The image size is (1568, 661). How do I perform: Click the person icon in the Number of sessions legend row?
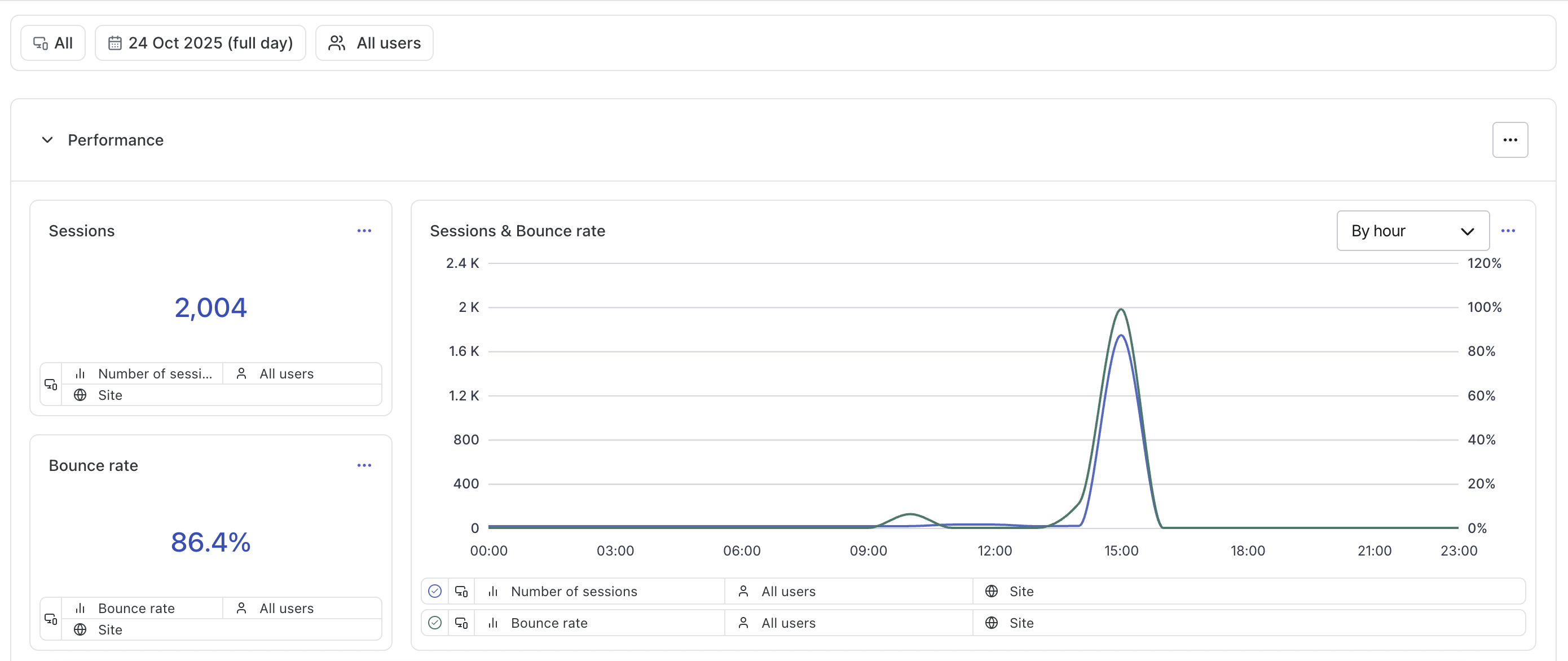(x=743, y=591)
